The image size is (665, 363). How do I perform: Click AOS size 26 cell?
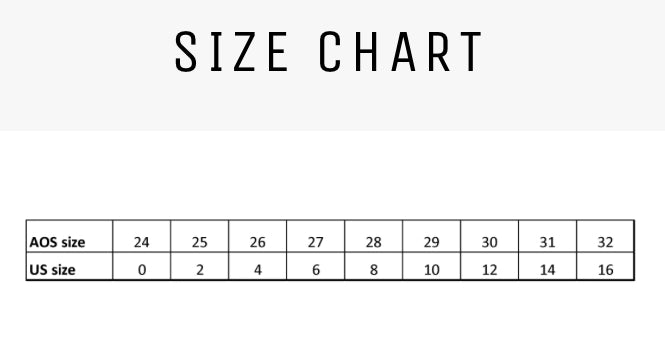(258, 236)
